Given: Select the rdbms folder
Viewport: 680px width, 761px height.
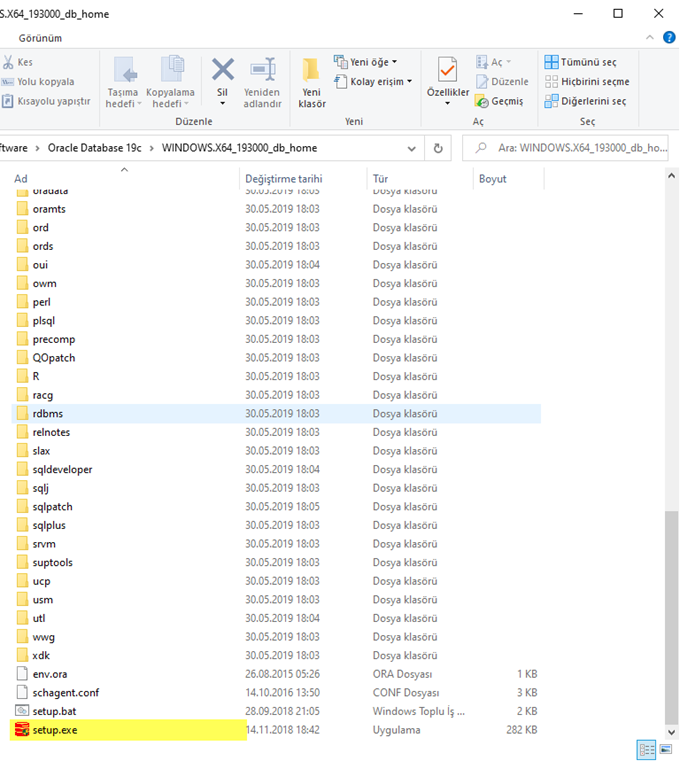Looking at the screenshot, I should tap(48, 414).
